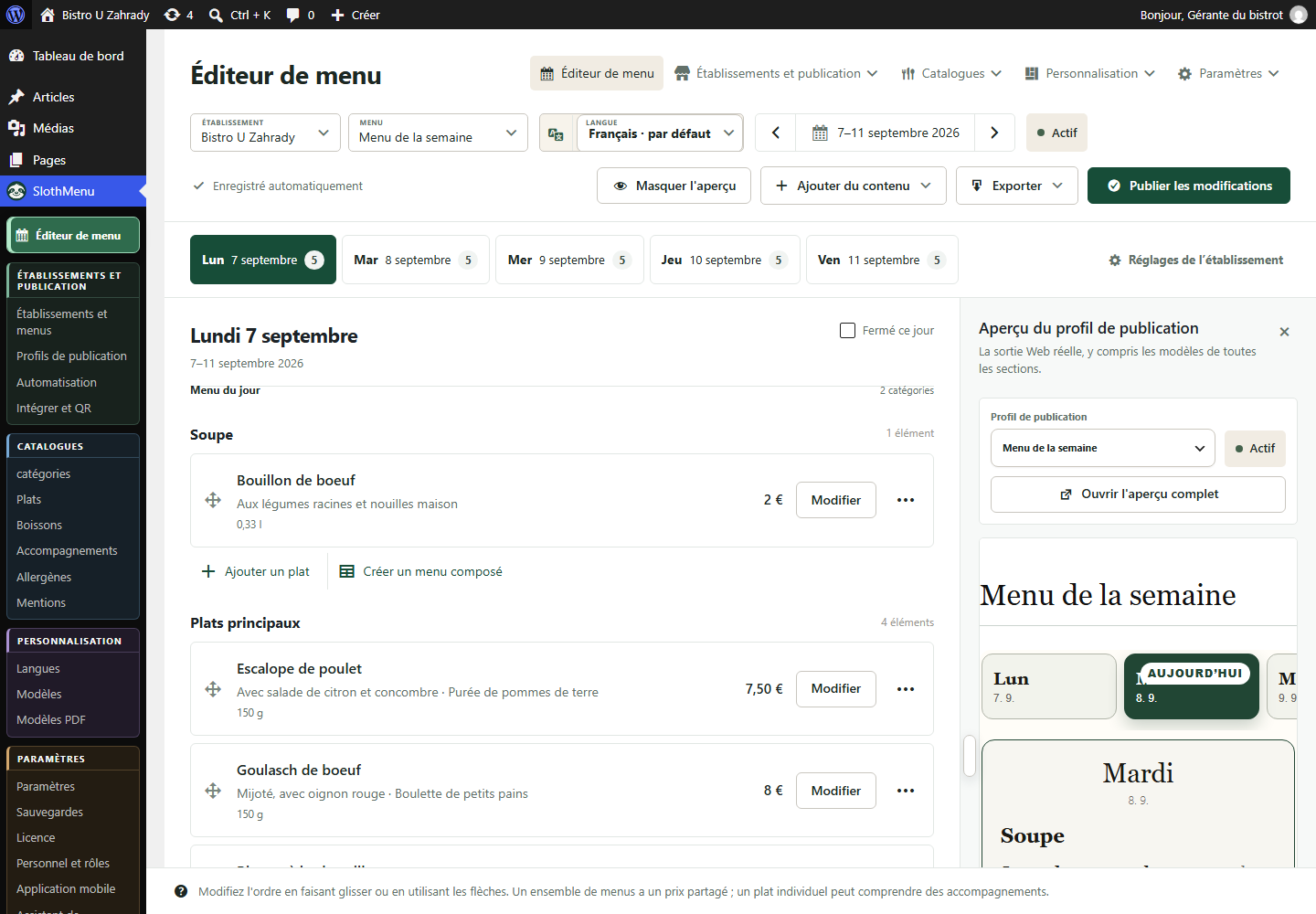Open Établissements et publication menu
The image size is (1316, 914).
[776, 73]
